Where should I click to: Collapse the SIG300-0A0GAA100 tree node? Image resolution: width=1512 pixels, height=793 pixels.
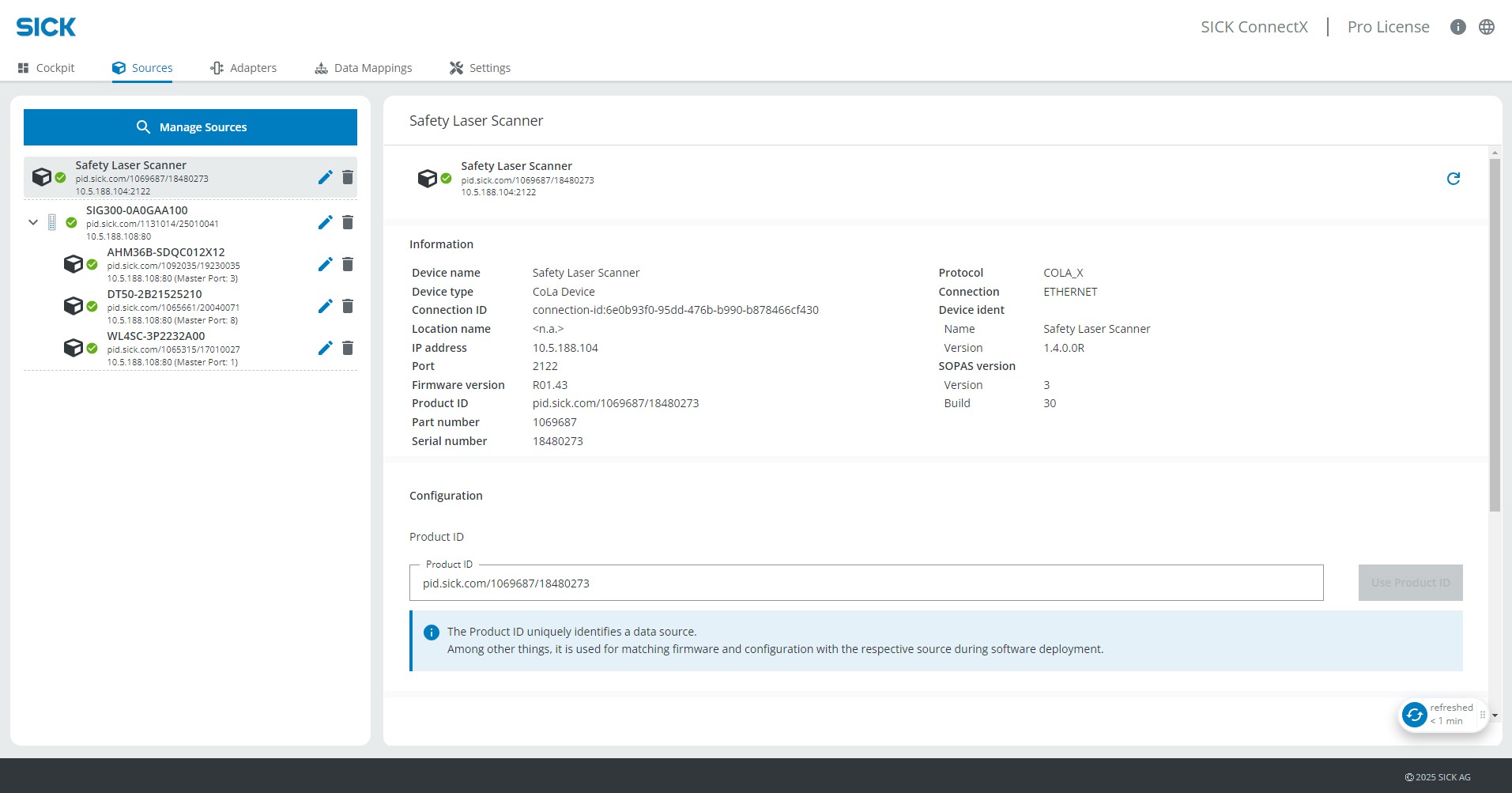(x=33, y=222)
